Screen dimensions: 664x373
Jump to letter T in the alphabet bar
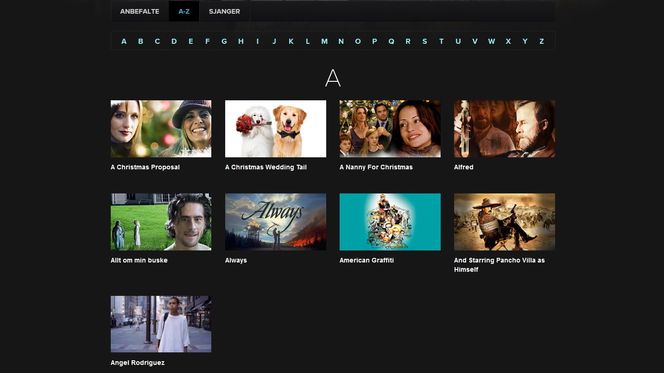(442, 41)
